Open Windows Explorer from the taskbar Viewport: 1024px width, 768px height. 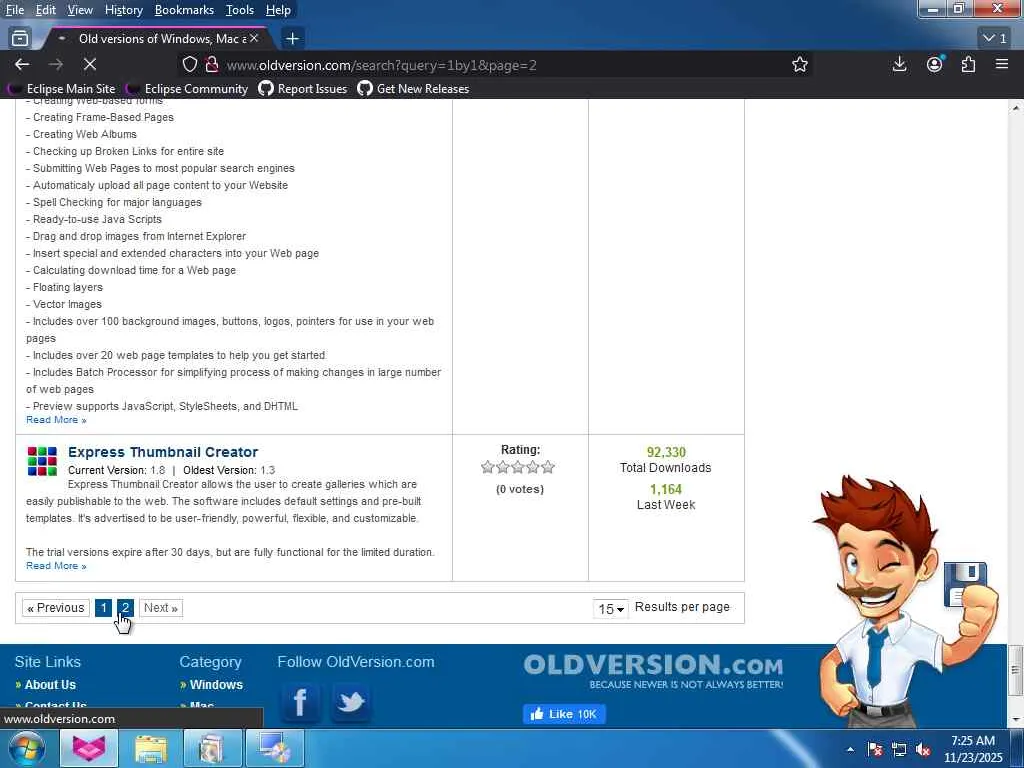(x=150, y=748)
